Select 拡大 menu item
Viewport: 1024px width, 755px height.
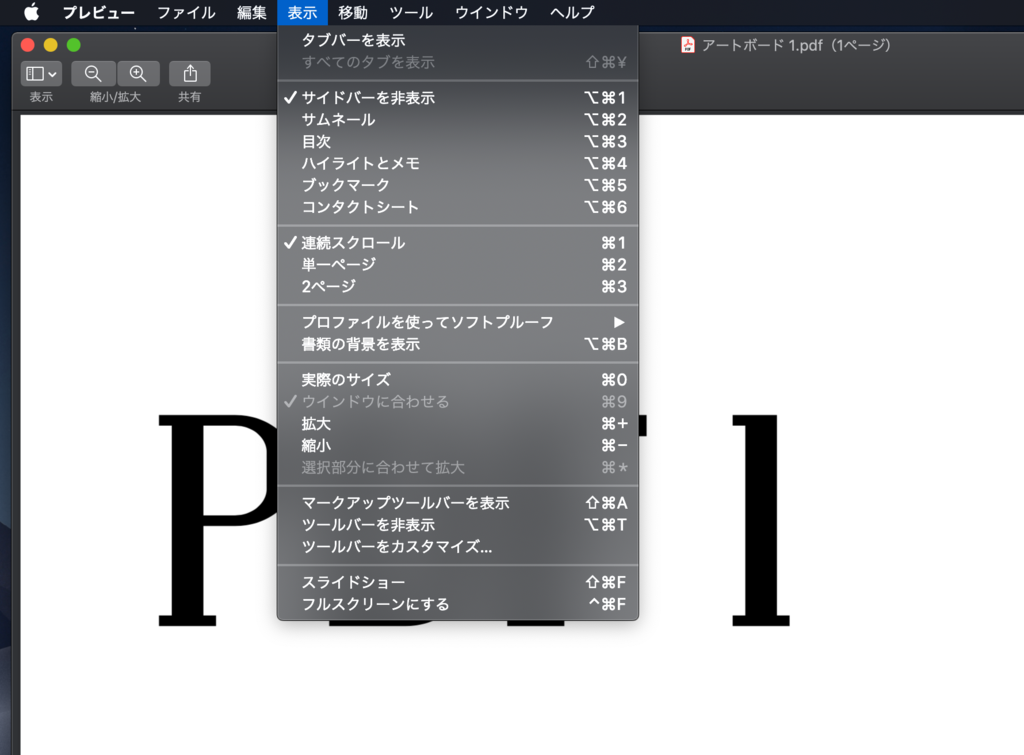[458, 424]
